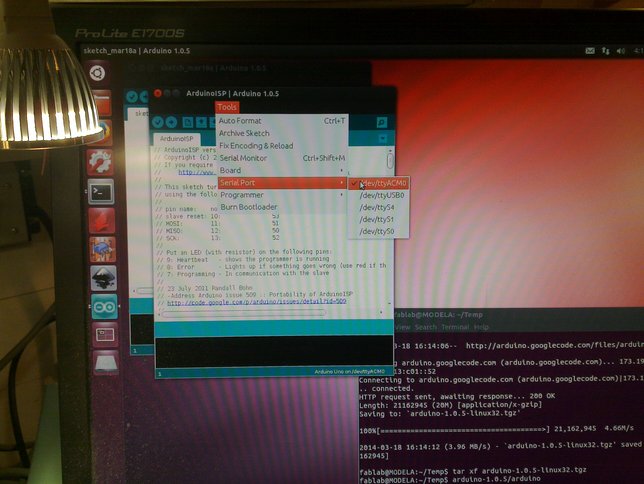Screen dimensions: 644x484
Task: Open the blue-and-orange app icon above Inkscape
Action: (103, 249)
